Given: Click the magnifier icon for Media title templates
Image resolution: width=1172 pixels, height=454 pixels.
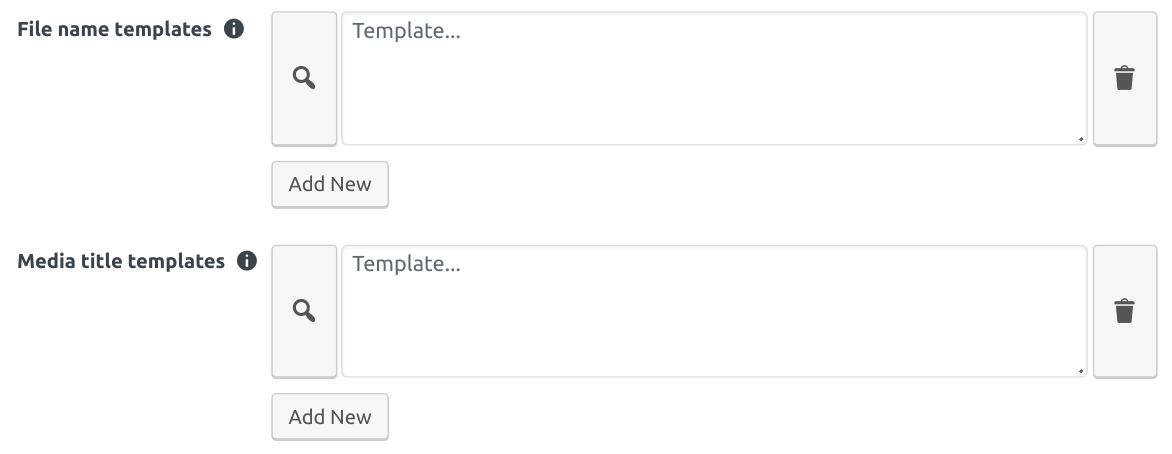Looking at the screenshot, I should coord(304,311).
